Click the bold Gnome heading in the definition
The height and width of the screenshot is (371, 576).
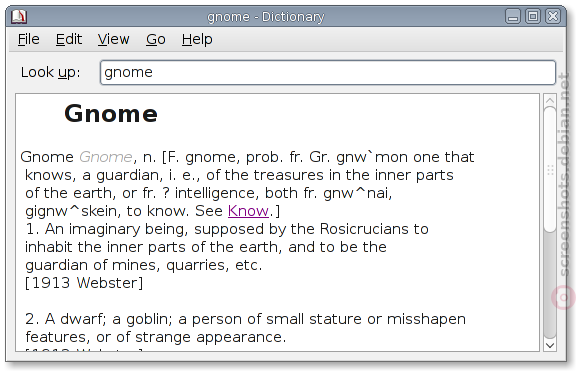tap(111, 114)
